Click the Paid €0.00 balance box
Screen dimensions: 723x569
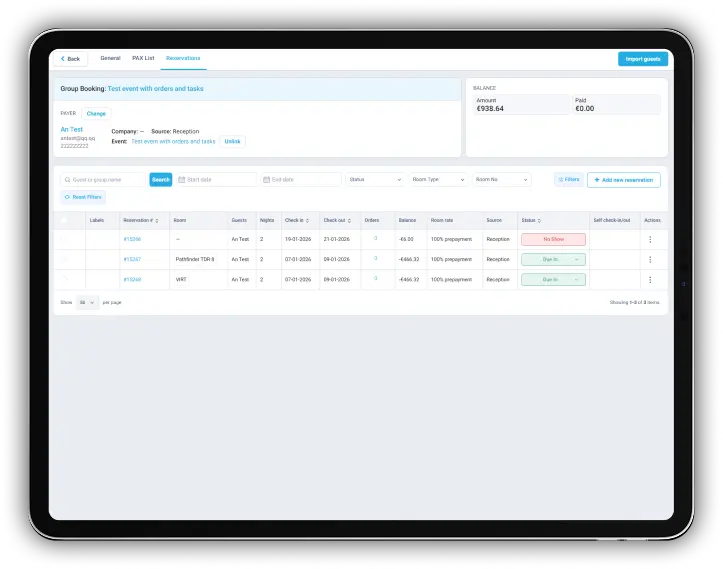(616, 105)
